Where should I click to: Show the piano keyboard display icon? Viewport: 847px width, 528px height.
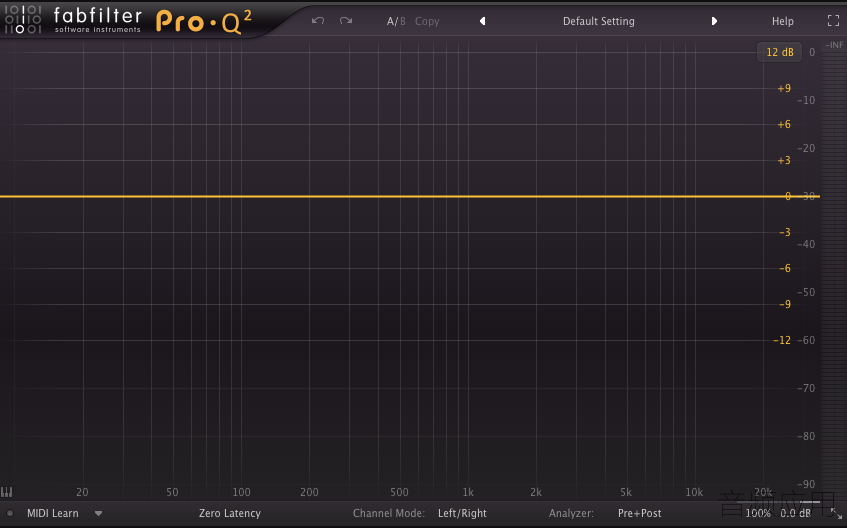(x=6, y=492)
